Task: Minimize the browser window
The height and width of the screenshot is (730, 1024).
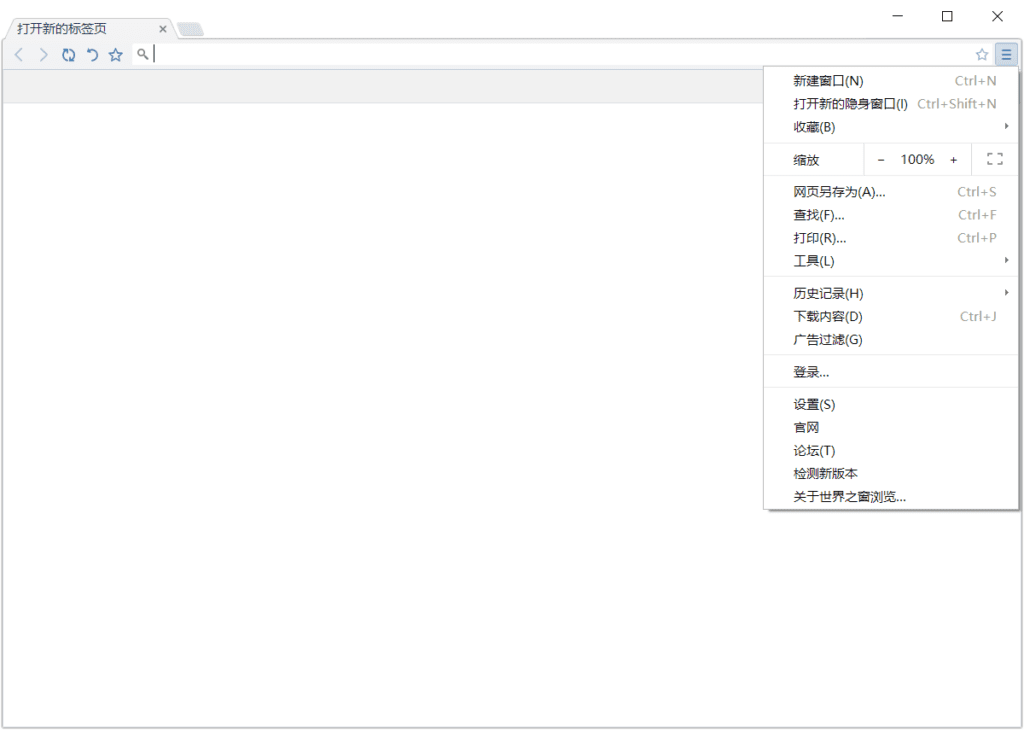Action: tap(897, 16)
